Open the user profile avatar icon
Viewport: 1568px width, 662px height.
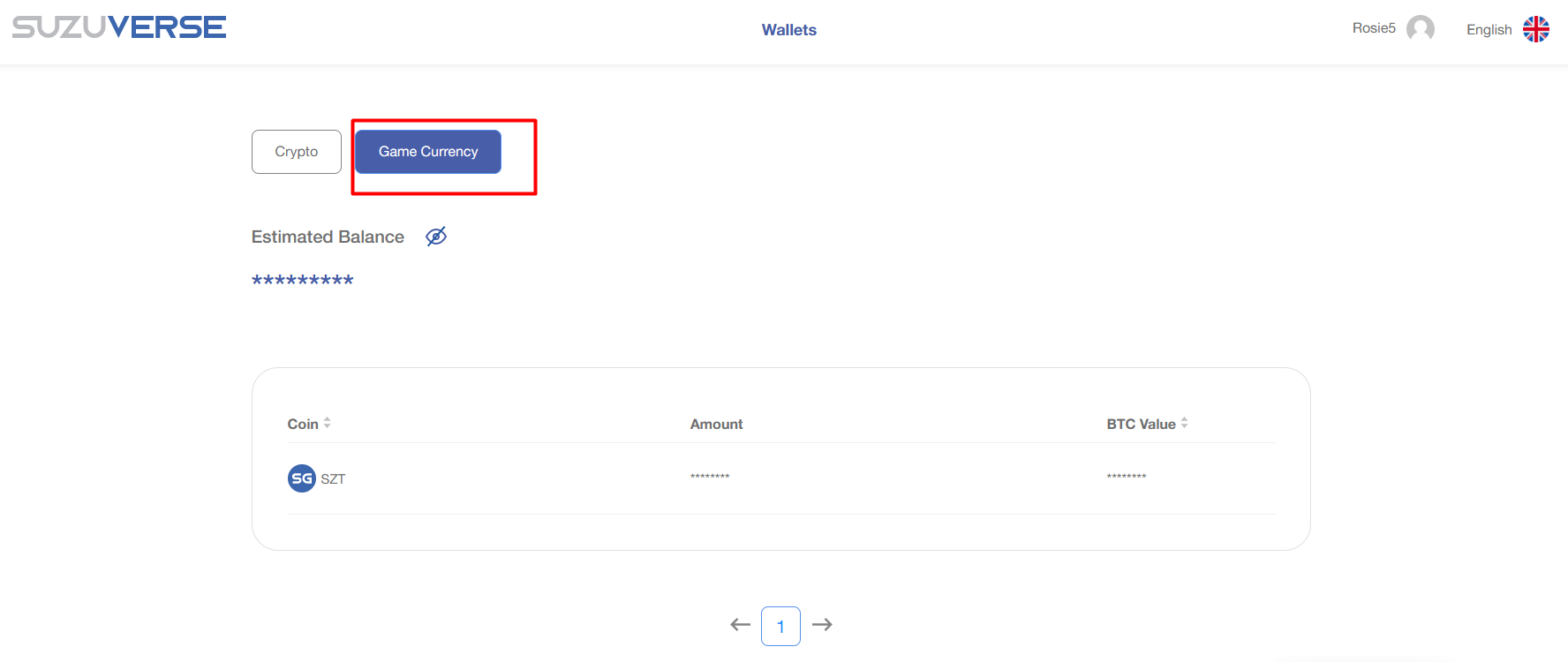click(x=1420, y=29)
